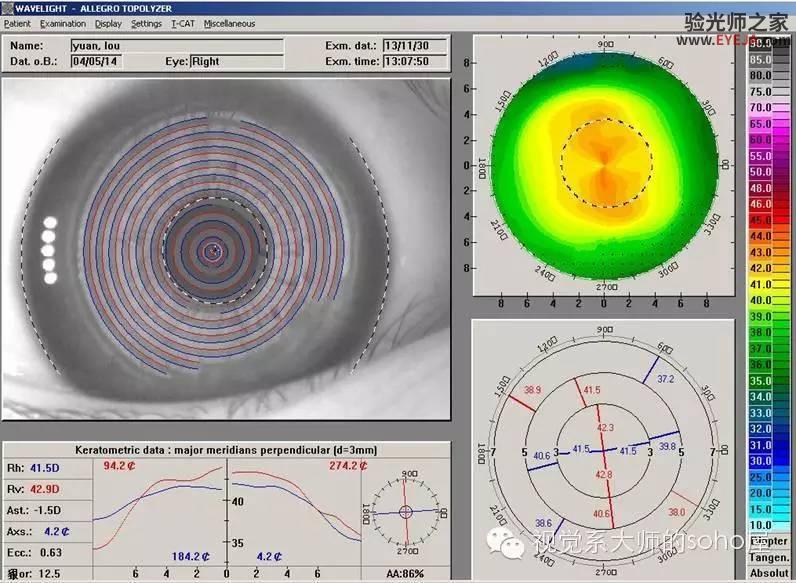The width and height of the screenshot is (796, 583).
Task: Open the Settings menu
Action: [146, 23]
